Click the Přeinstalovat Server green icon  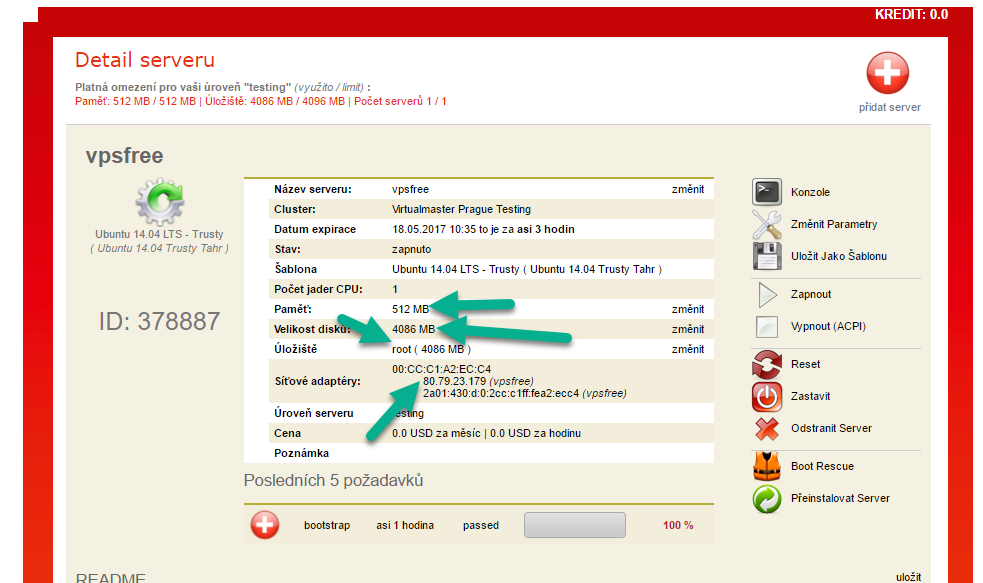tap(766, 498)
